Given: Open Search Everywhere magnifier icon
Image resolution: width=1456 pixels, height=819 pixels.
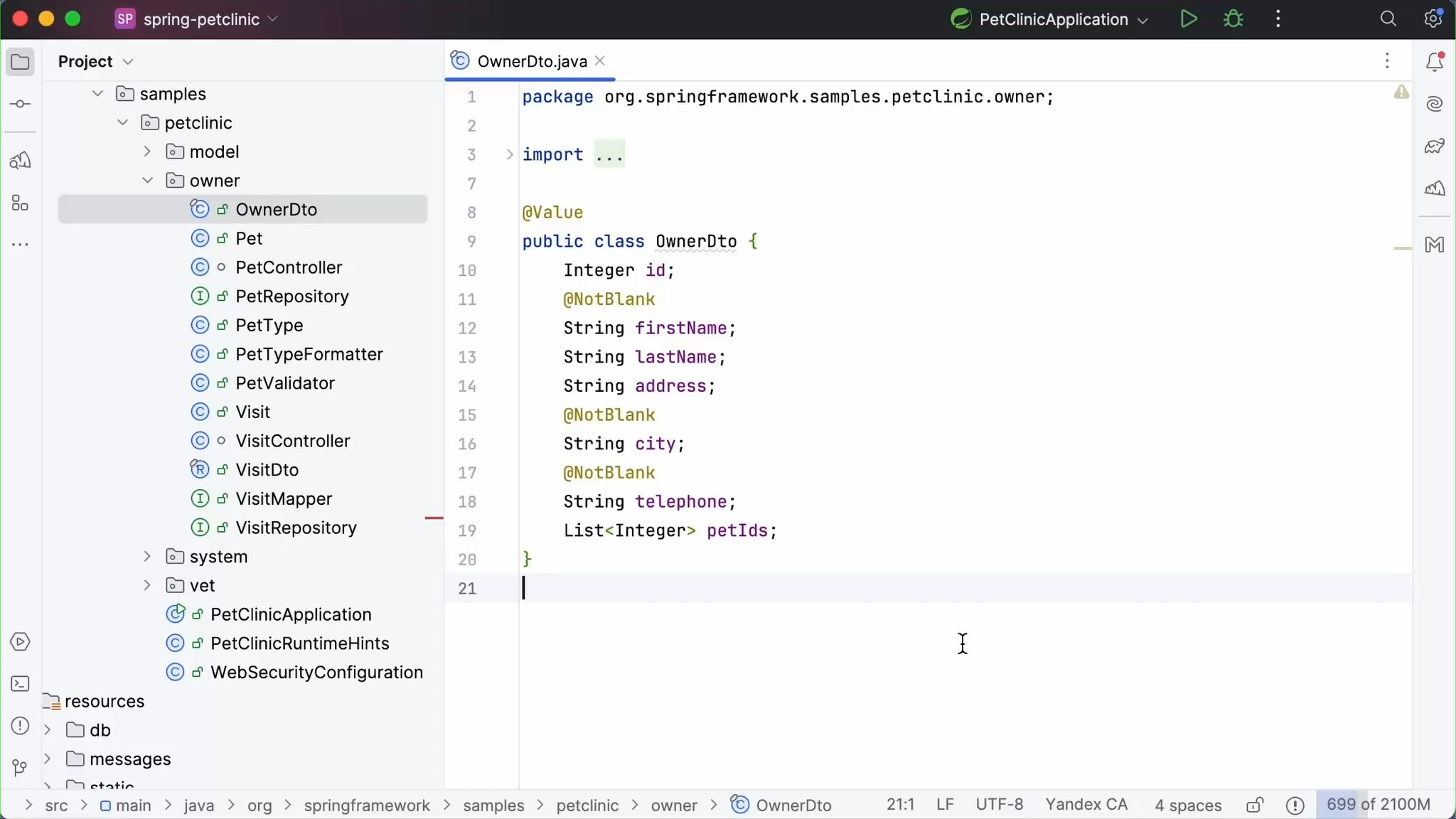Looking at the screenshot, I should 1388,19.
